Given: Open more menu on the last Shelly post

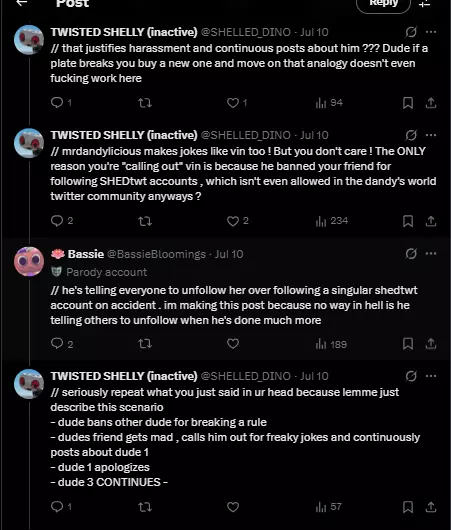Looking at the screenshot, I should (x=431, y=376).
